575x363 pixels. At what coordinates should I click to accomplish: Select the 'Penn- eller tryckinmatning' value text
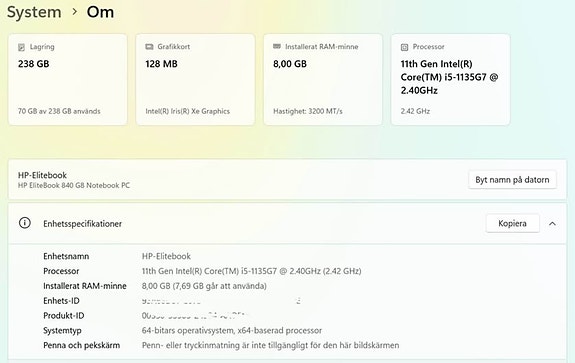pyautogui.click(x=270, y=345)
